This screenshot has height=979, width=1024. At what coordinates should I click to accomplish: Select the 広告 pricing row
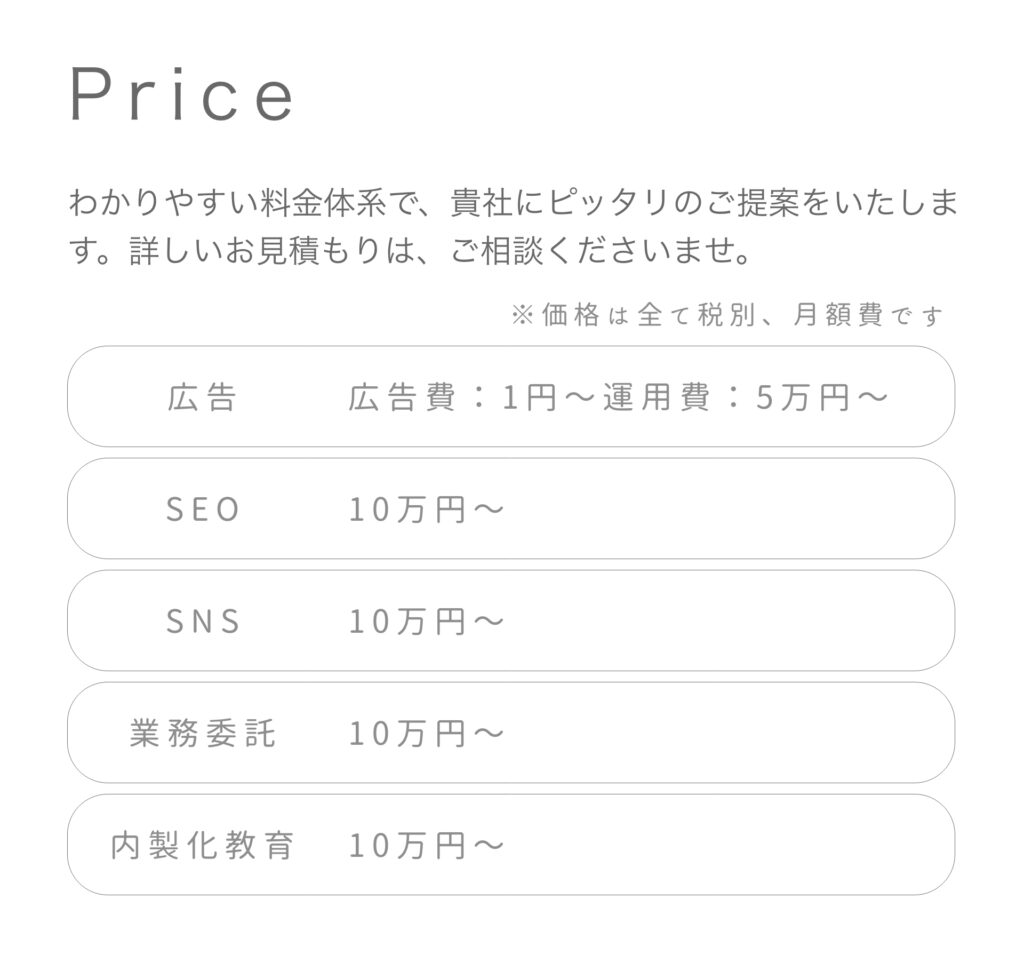pyautogui.click(x=511, y=396)
